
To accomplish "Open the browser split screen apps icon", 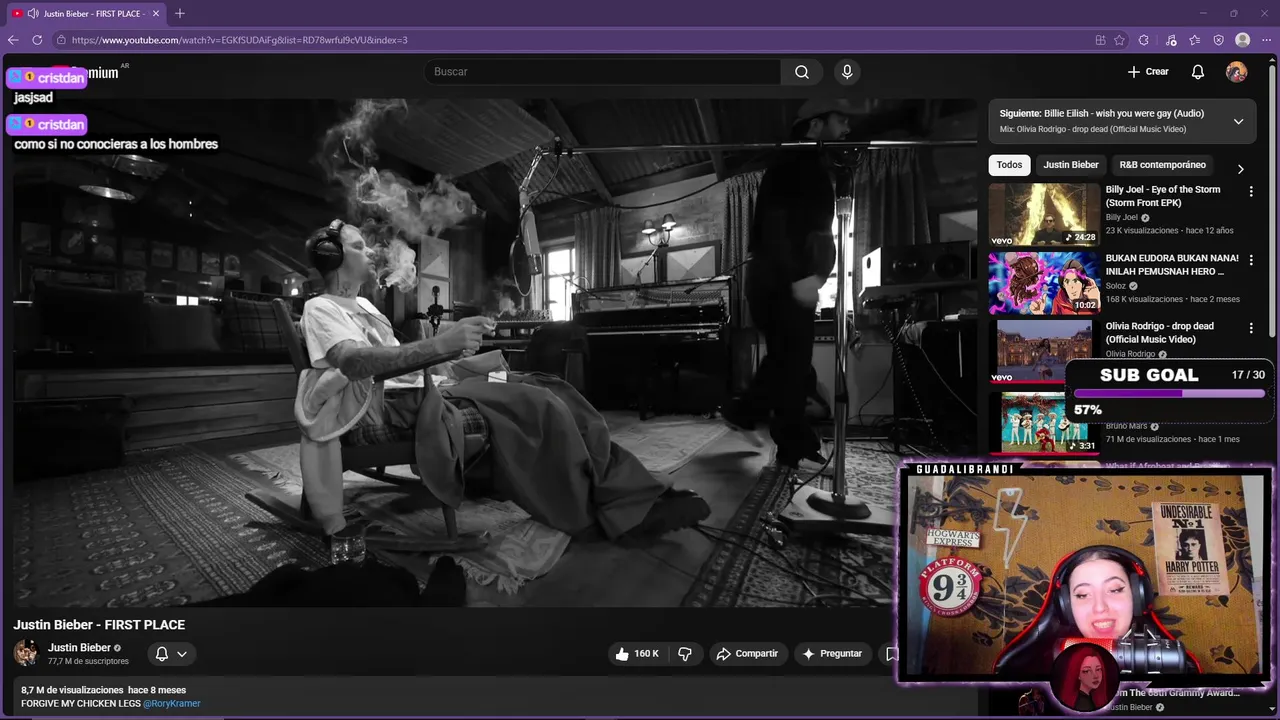I will coord(1100,40).
